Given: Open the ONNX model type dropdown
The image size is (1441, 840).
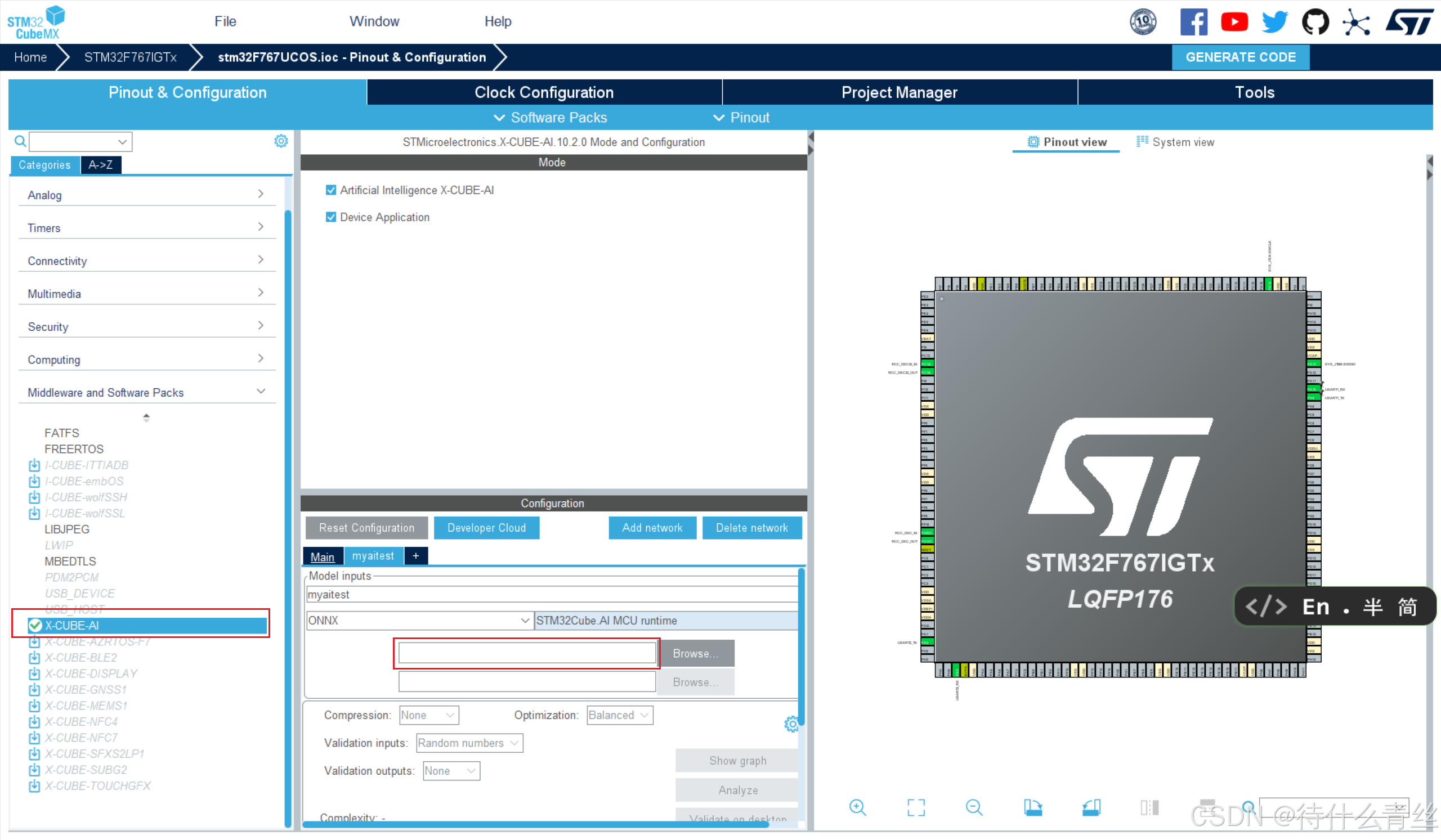Looking at the screenshot, I should pyautogui.click(x=419, y=620).
